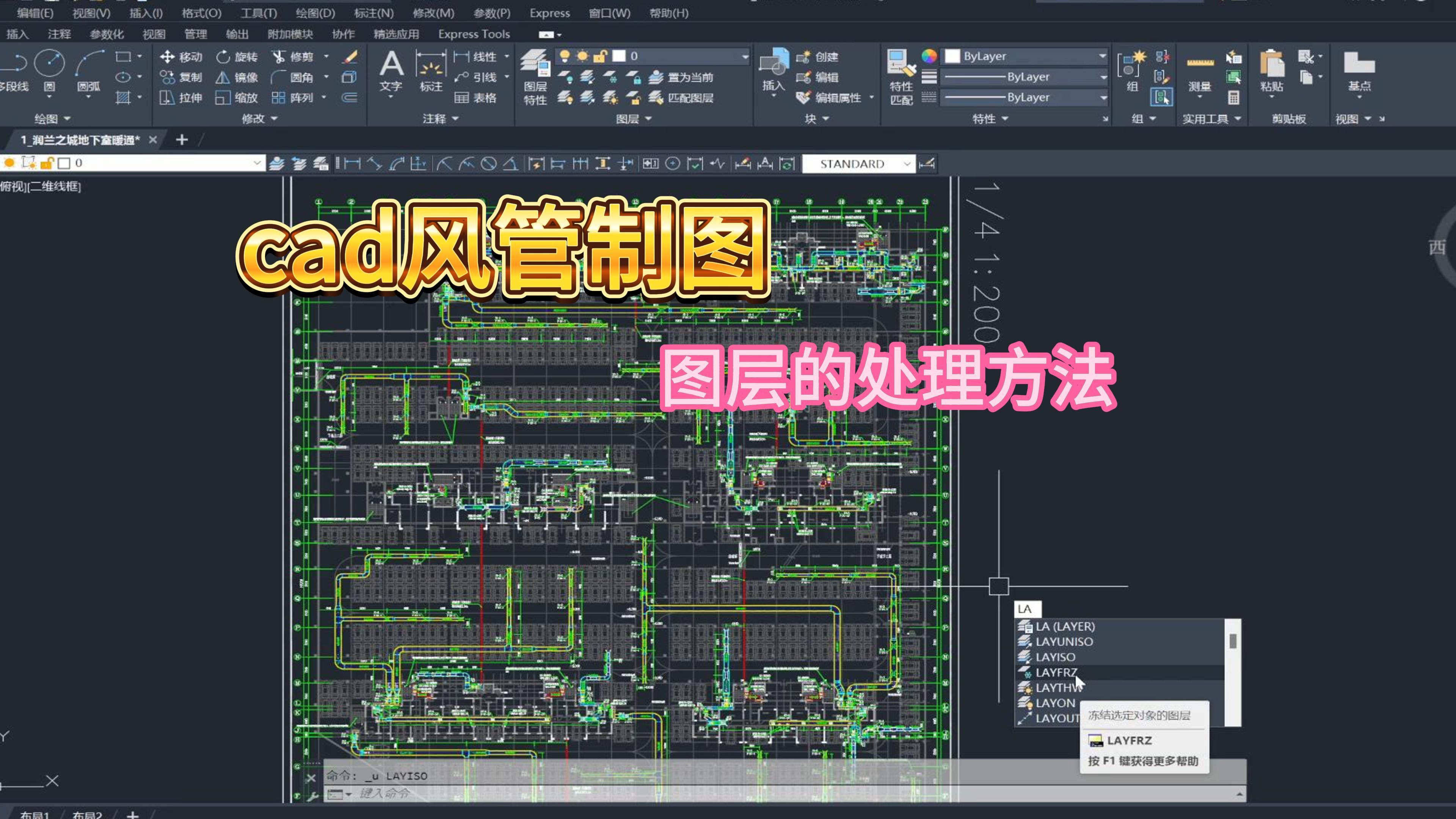Expand the layer 0 dropdown in ribbon

point(745,56)
